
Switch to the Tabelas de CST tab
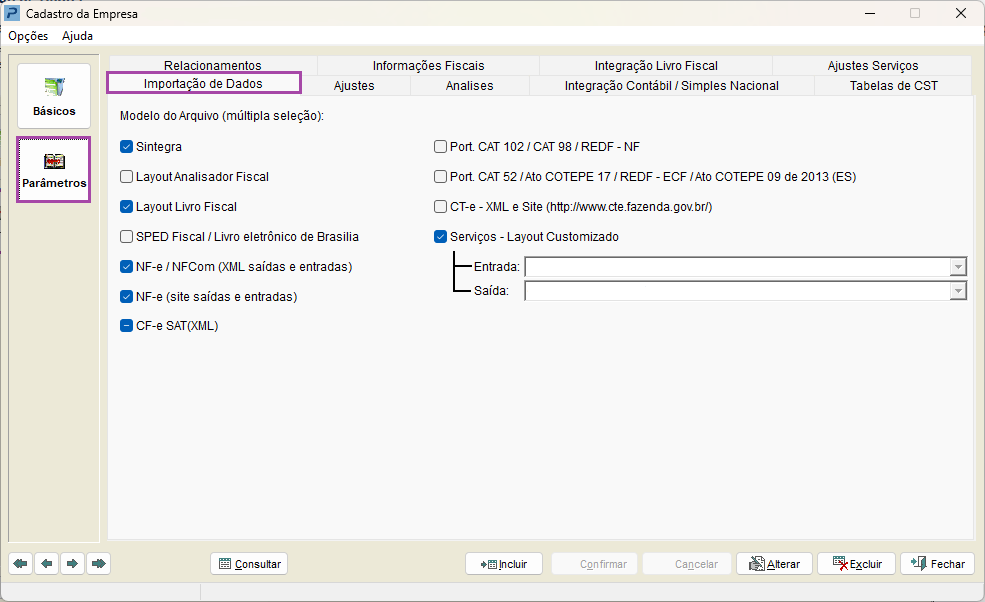pos(893,86)
